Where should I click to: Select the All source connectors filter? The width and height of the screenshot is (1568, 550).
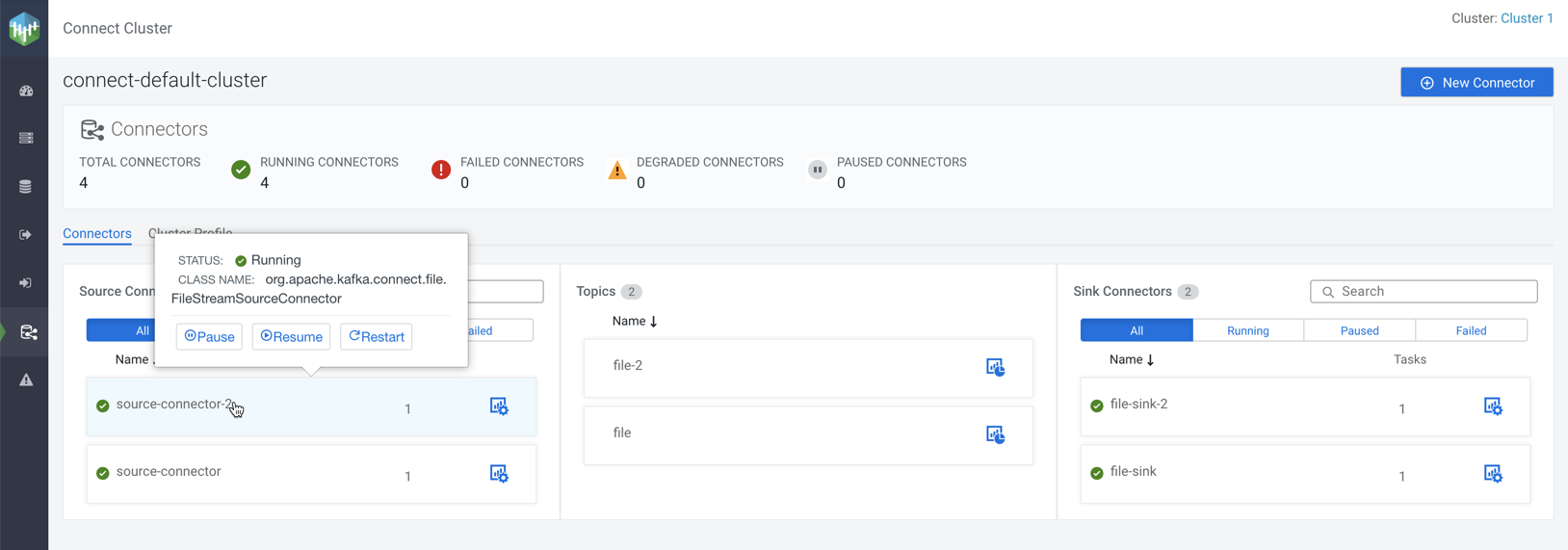pos(120,330)
